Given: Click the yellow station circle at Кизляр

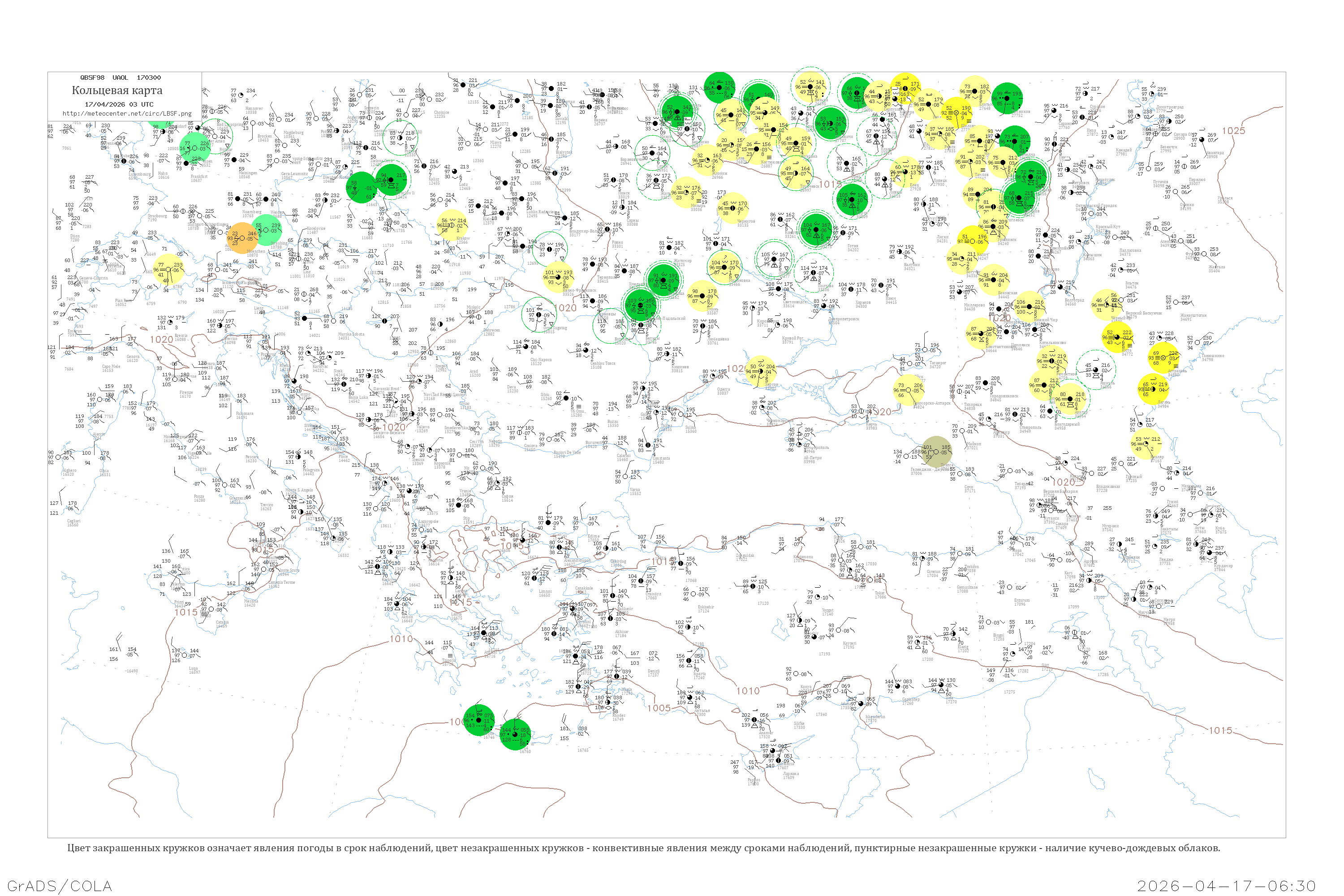Looking at the screenshot, I should tap(1146, 444).
